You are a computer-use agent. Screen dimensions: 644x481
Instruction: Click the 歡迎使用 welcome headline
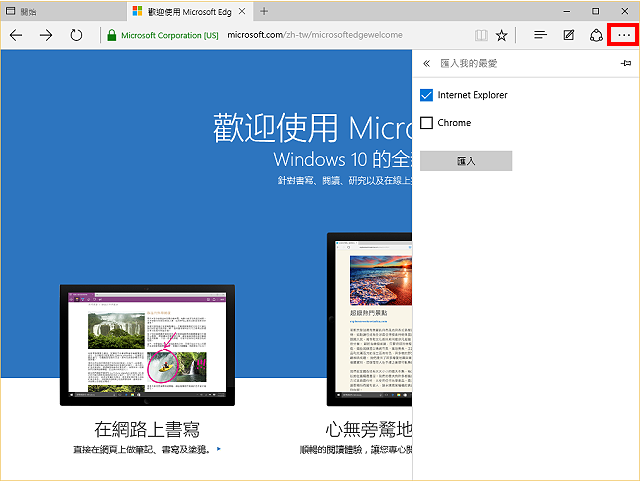[x=312, y=128]
